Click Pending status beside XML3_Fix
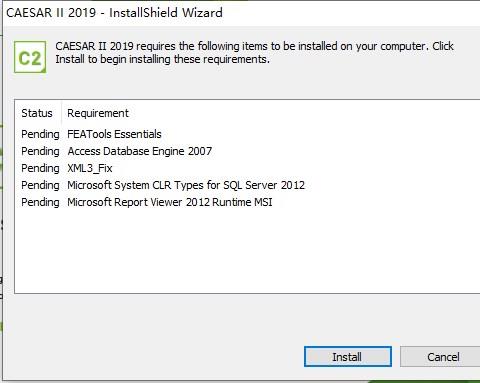The width and height of the screenshot is (480, 383). [40, 168]
